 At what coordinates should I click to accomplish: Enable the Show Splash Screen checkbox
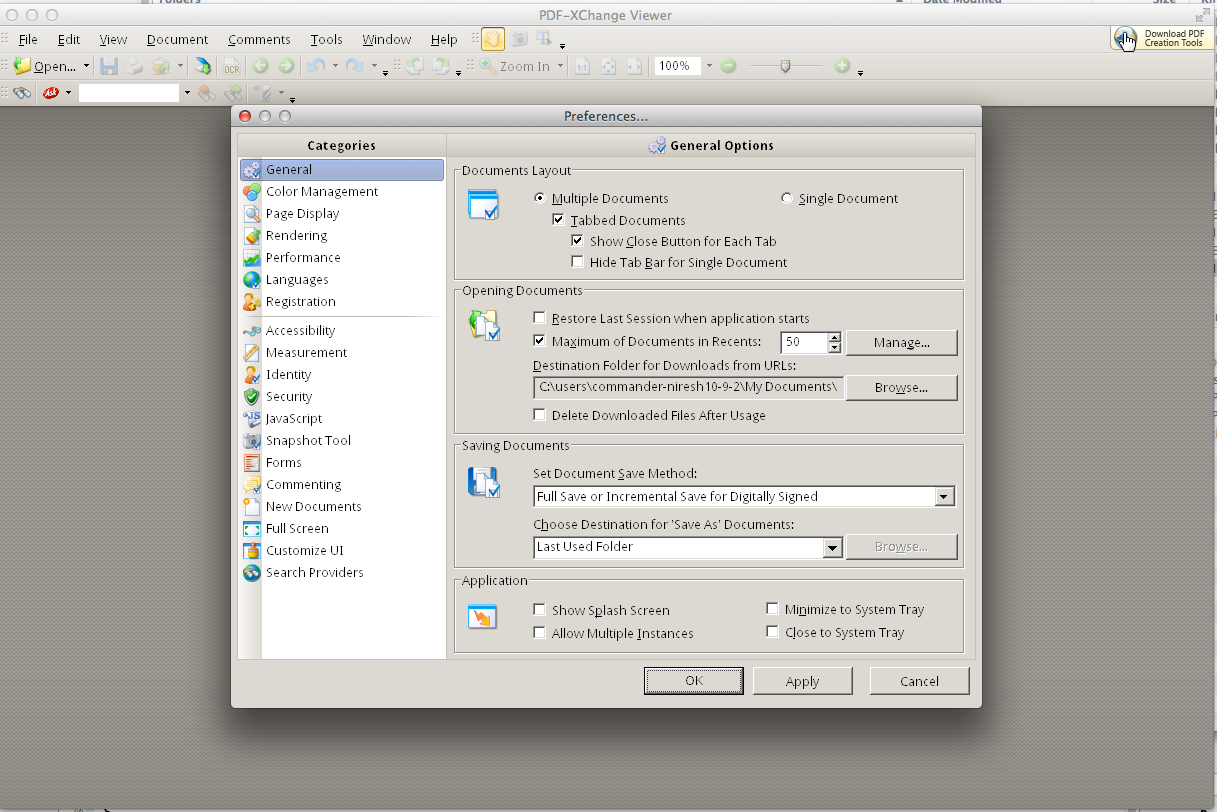tap(540, 610)
